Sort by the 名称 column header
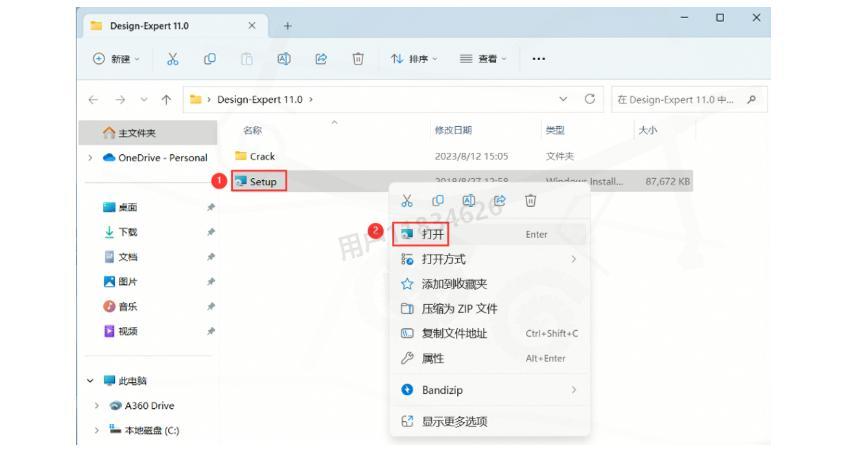The width and height of the screenshot is (841, 453). pos(252,130)
